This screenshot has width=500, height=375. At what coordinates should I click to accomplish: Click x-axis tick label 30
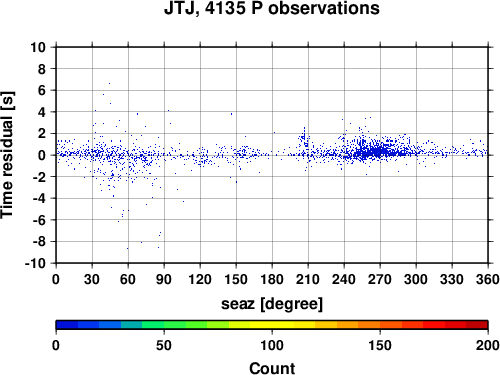tap(92, 279)
